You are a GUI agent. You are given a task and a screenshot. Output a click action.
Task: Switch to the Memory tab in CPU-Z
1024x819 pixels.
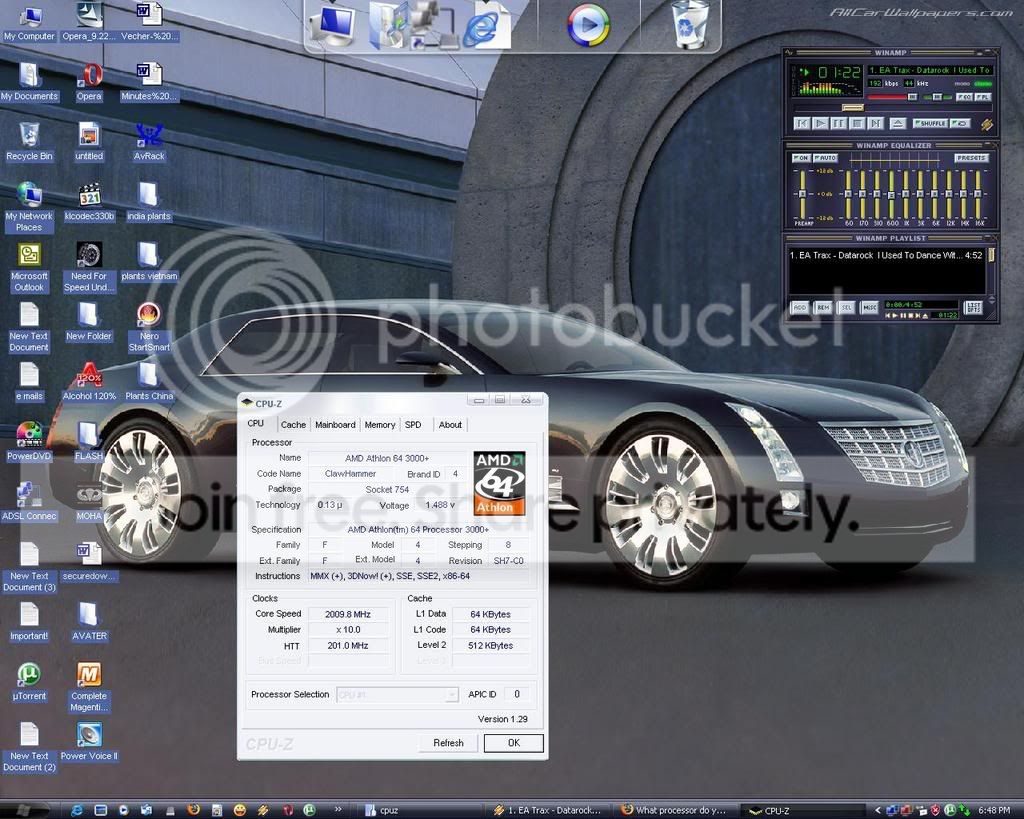(x=379, y=425)
